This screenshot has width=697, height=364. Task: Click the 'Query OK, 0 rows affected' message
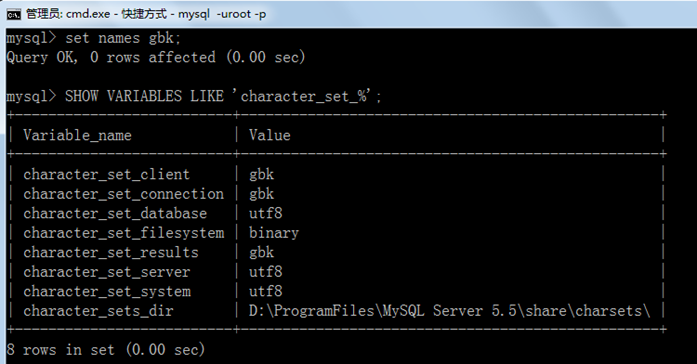point(111,57)
